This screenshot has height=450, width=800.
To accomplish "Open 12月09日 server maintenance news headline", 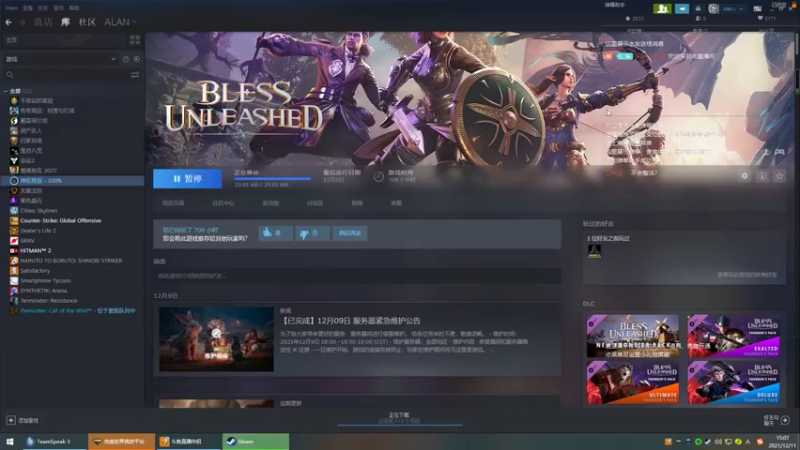I will [351, 321].
